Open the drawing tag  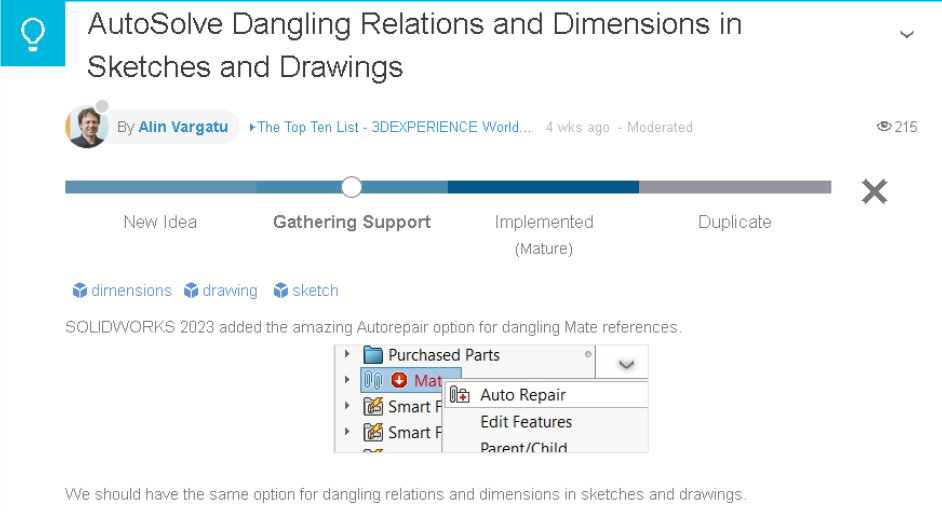[229, 291]
